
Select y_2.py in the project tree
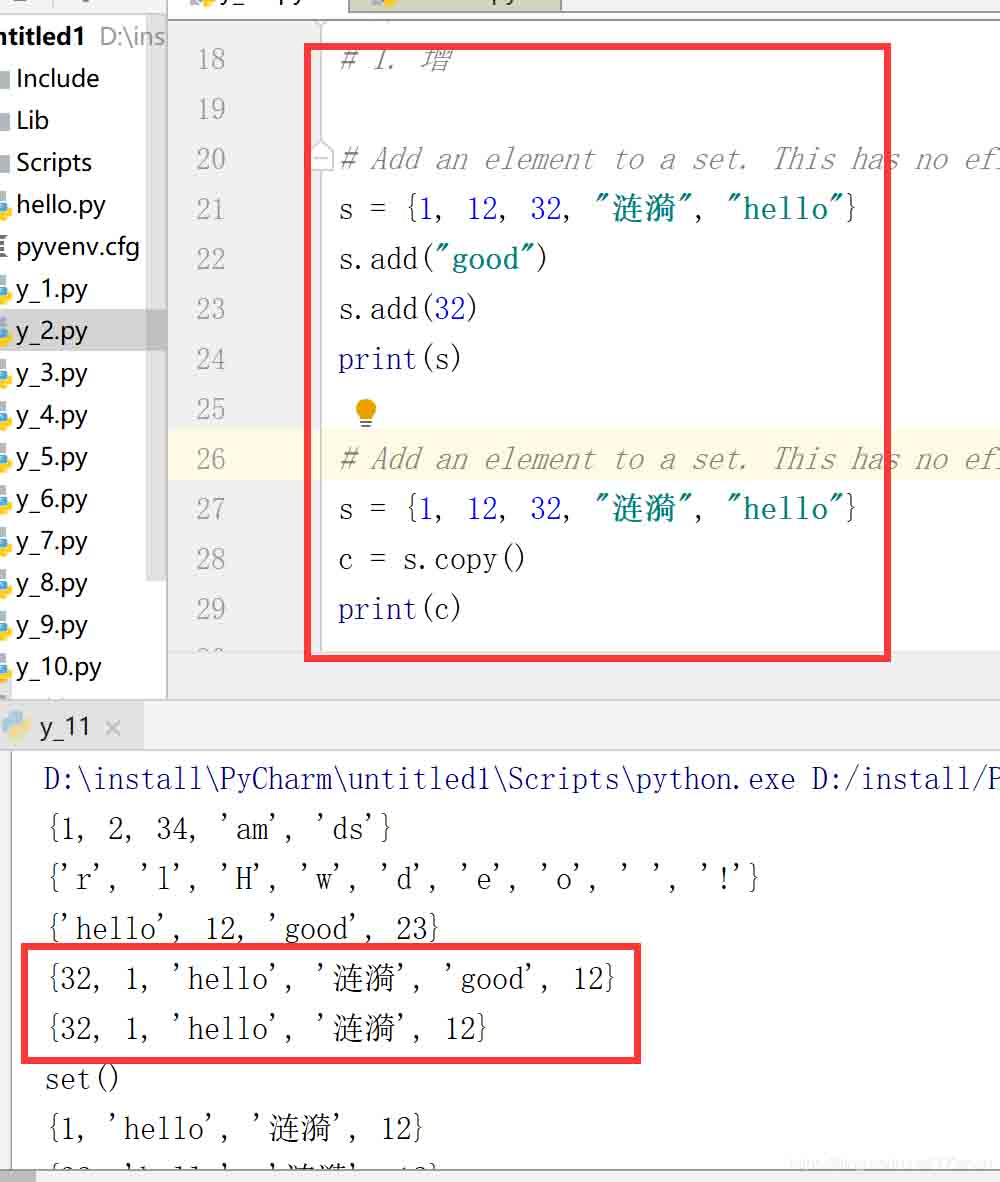[51, 331]
